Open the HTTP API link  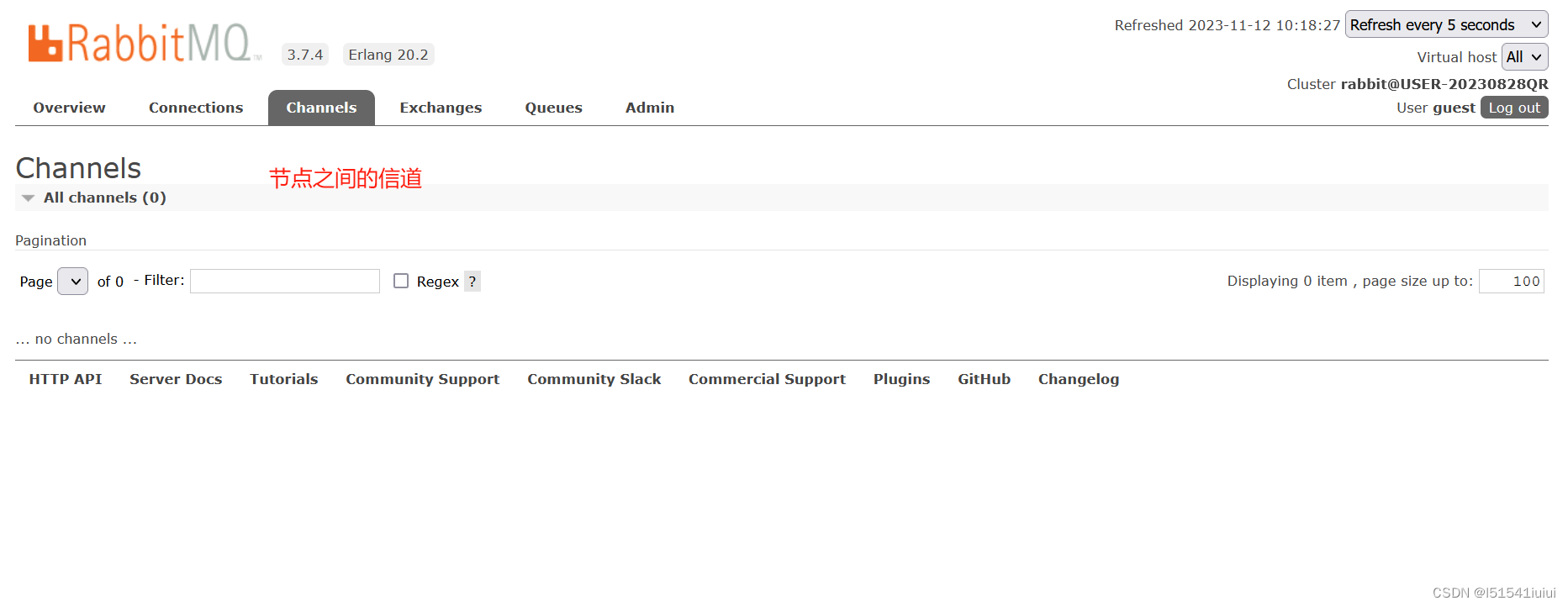pyautogui.click(x=66, y=379)
